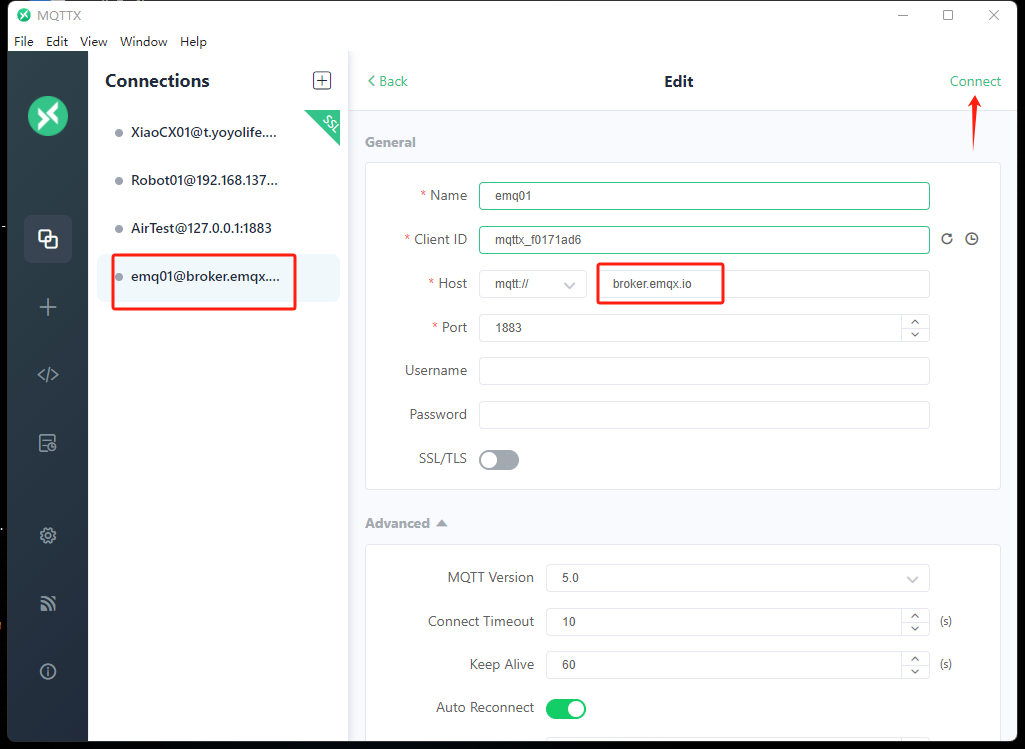Open the File menu
Viewport: 1025px width, 749px height.
point(24,41)
